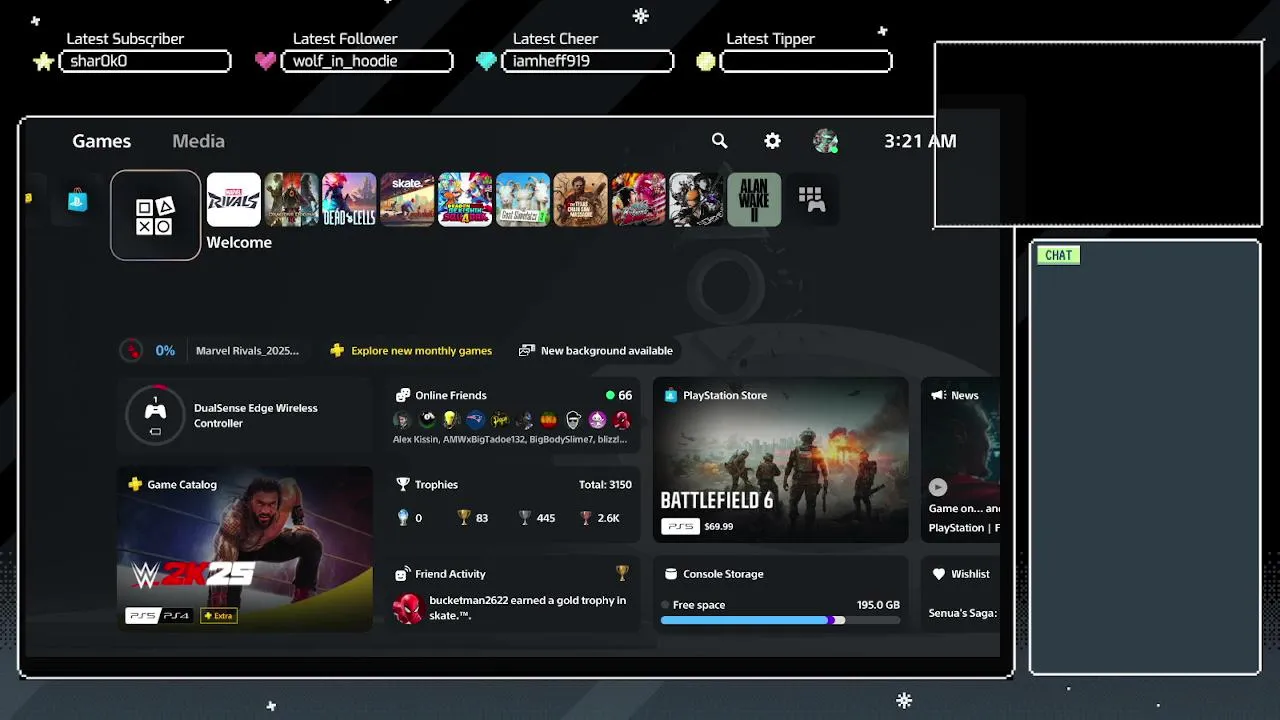Screen dimensions: 1280x720
Task: Select the Welcome hub tile with PlayStation shapes
Action: [155, 215]
